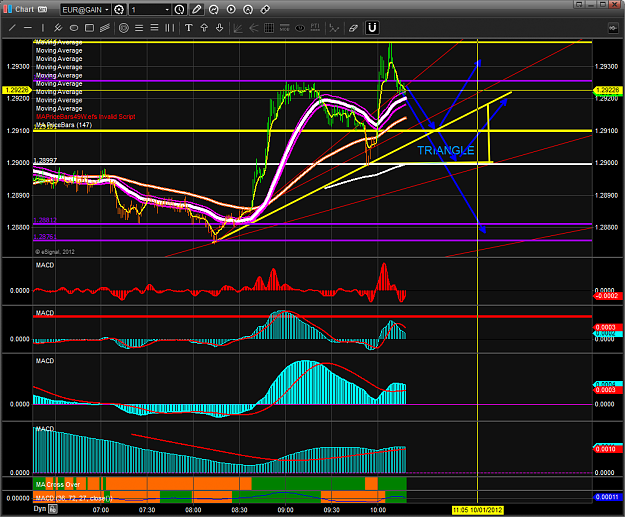Click the red MAPriceBars49W.efs Invalid Script label
The width and height of the screenshot is (625, 517).
(86, 117)
